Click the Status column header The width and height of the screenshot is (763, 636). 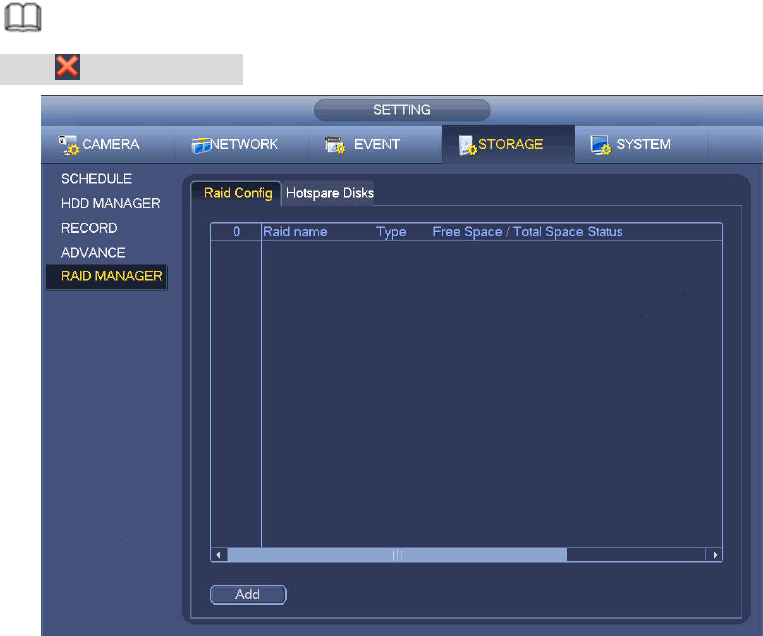pyautogui.click(x=605, y=232)
